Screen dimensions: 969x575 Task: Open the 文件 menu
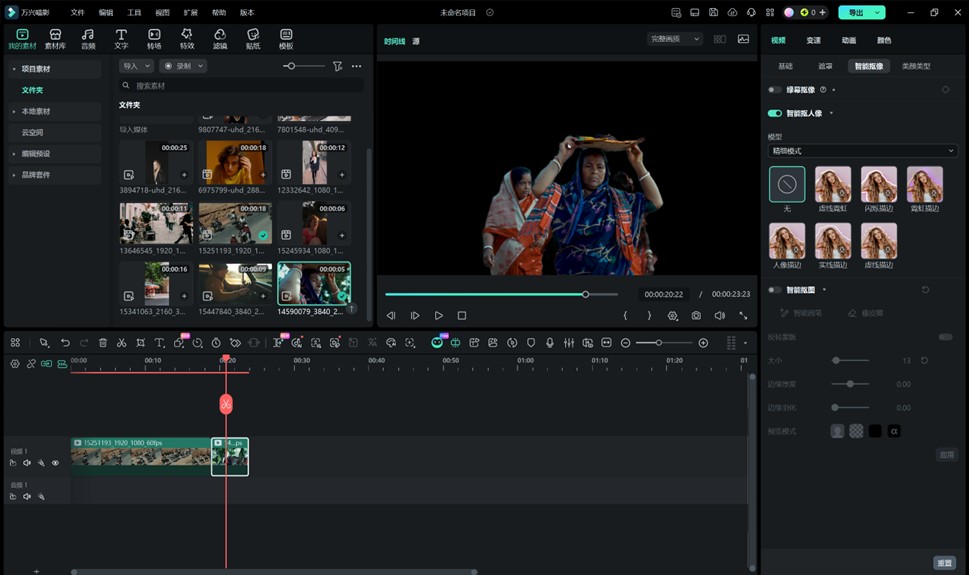pos(77,13)
